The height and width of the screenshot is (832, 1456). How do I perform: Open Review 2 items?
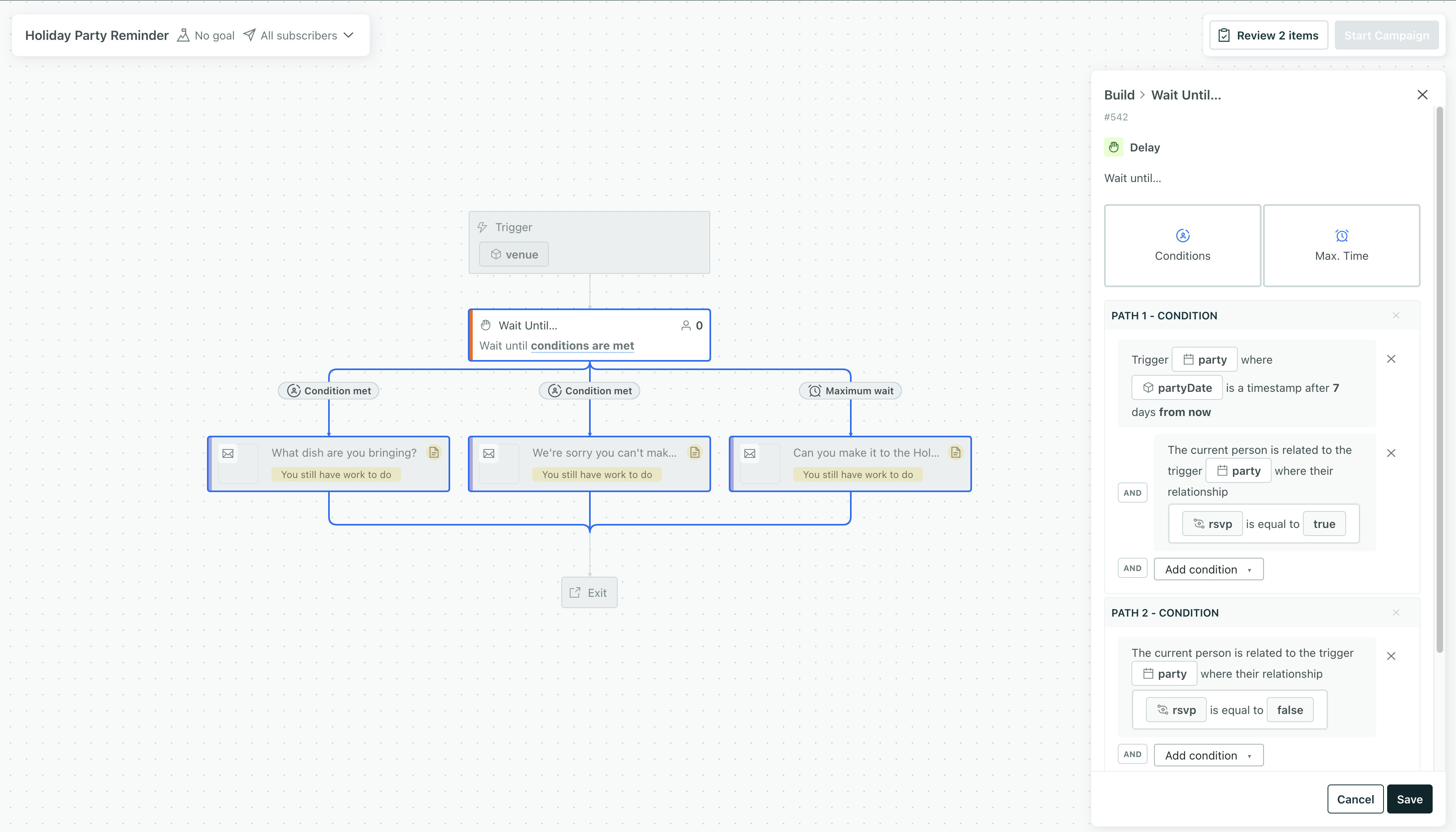pos(1268,35)
